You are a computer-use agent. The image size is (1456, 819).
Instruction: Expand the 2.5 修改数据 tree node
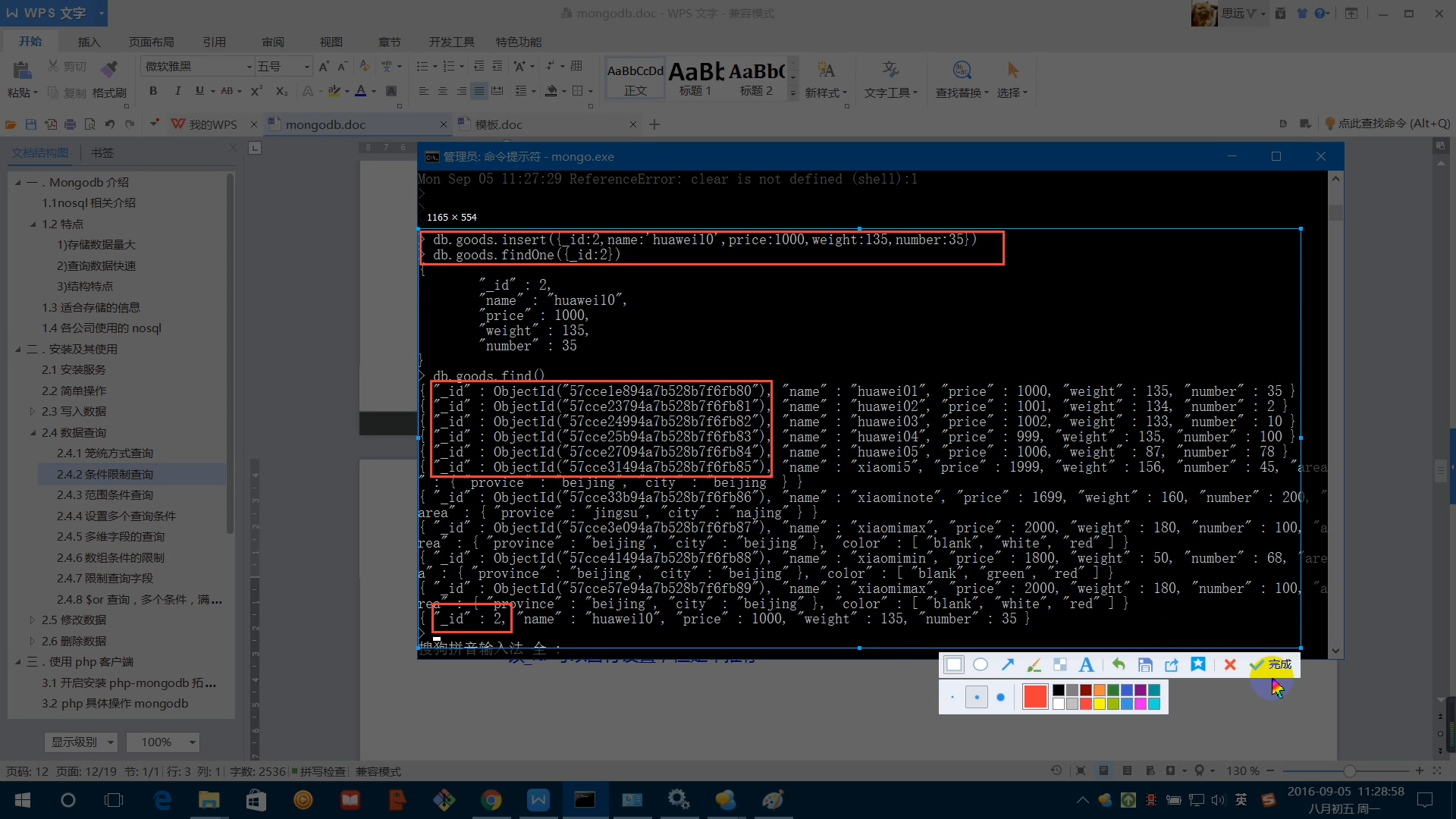point(33,620)
